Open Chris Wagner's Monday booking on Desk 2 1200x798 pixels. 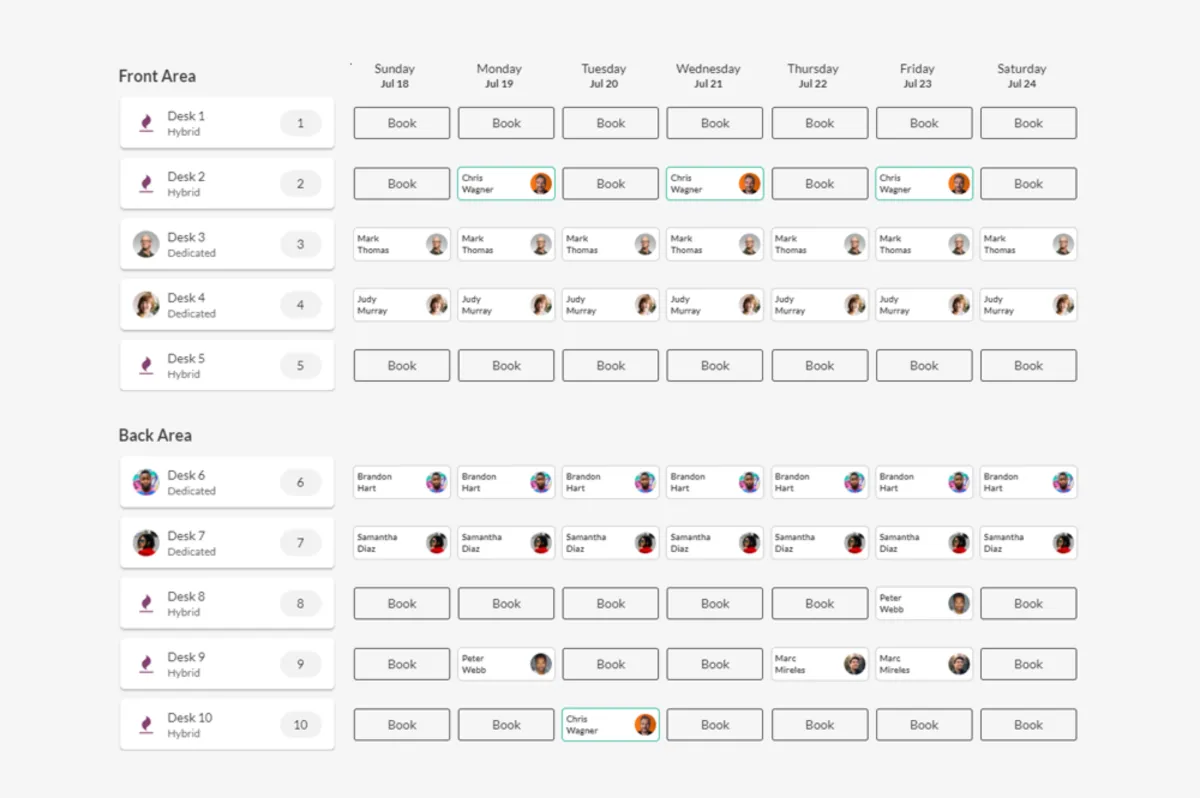click(506, 184)
